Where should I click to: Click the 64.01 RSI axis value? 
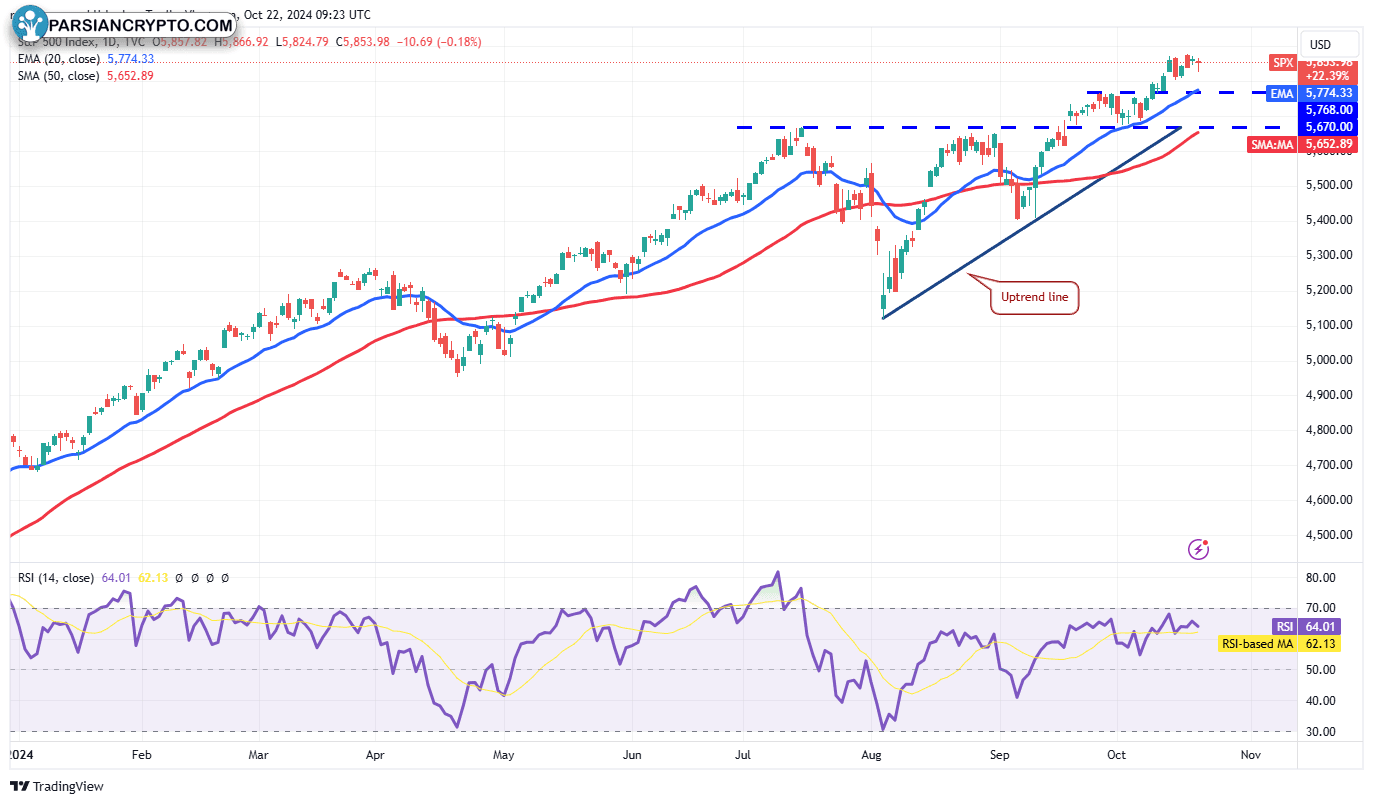tap(1320, 626)
